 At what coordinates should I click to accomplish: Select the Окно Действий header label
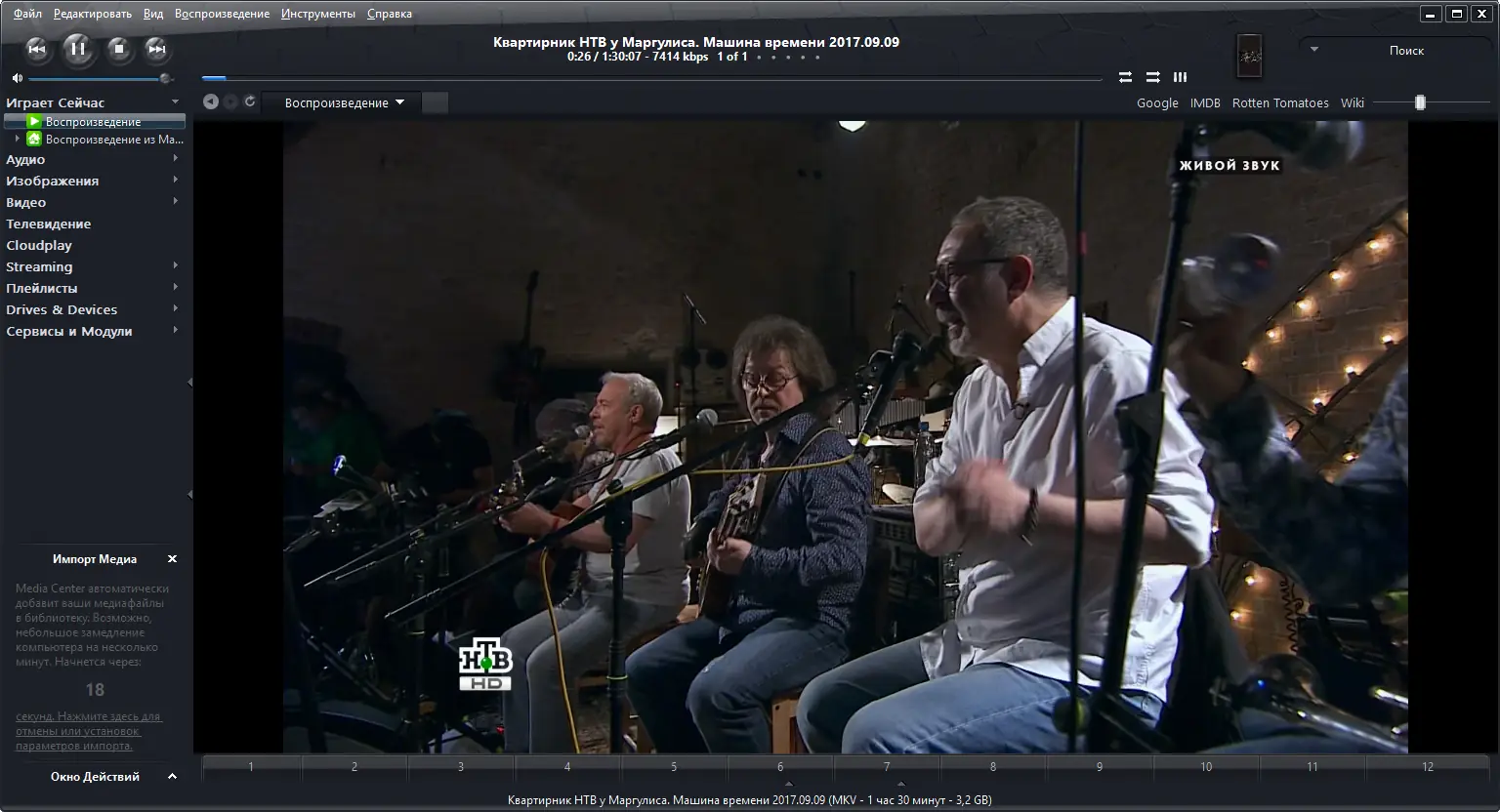pyautogui.click(x=95, y=777)
